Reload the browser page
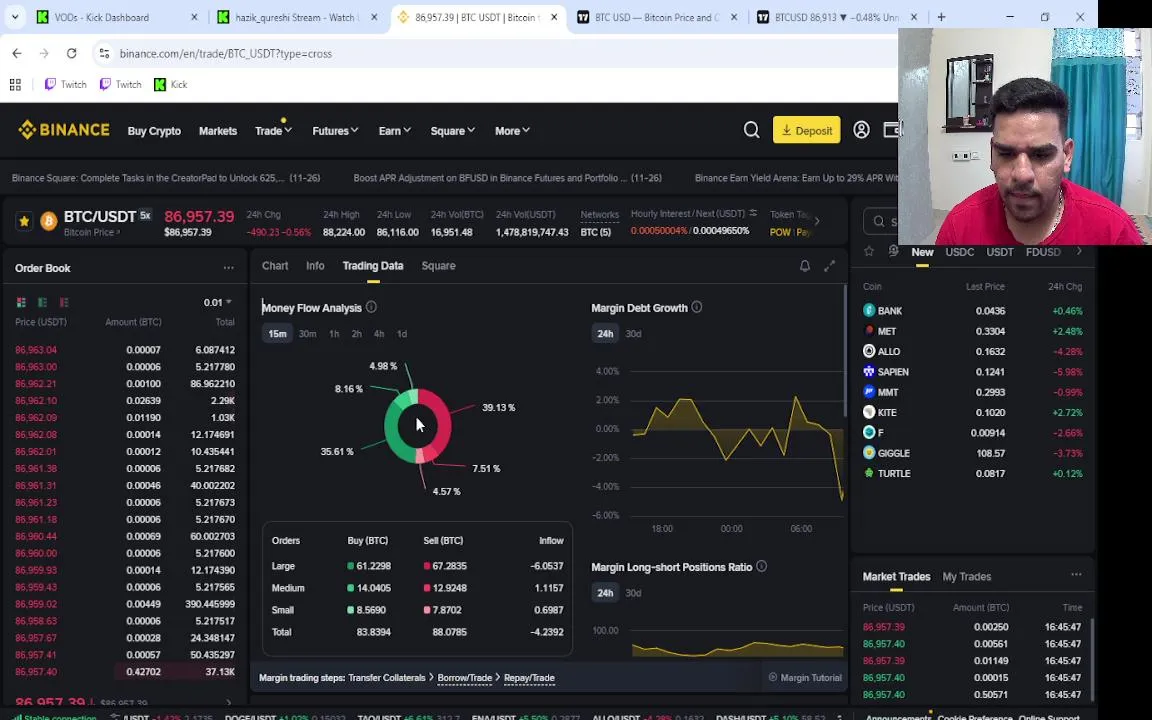The width and height of the screenshot is (1152, 720). (71, 53)
